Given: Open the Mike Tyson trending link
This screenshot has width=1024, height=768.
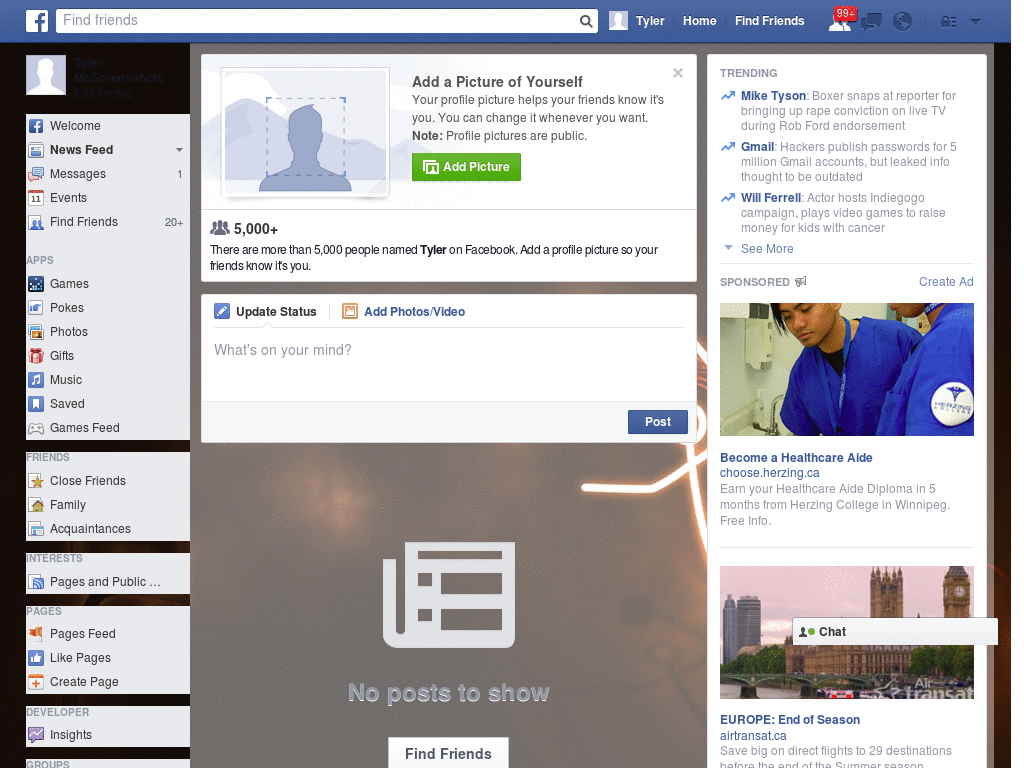Looking at the screenshot, I should coord(773,96).
